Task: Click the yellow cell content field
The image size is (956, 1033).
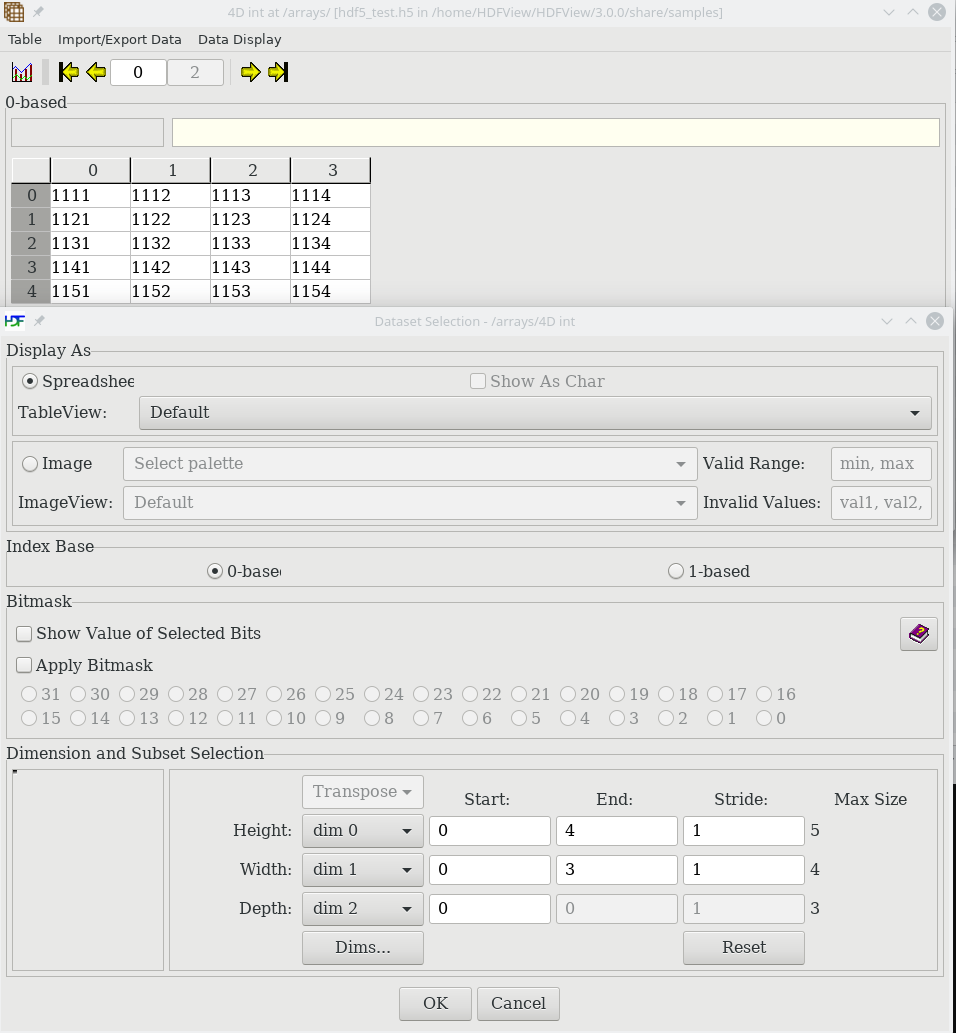Action: 556,132
